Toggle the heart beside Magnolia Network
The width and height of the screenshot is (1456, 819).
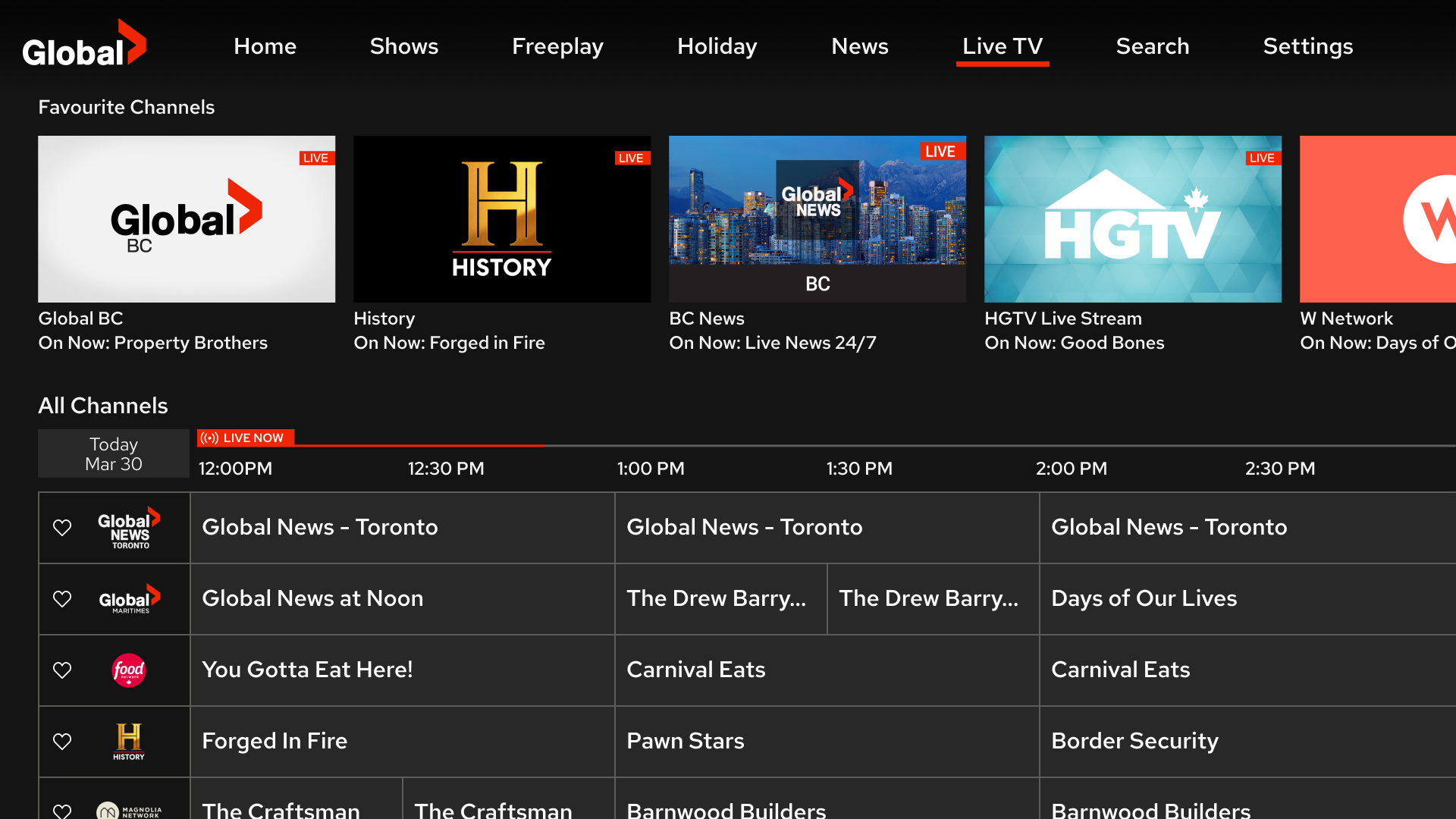point(62,811)
